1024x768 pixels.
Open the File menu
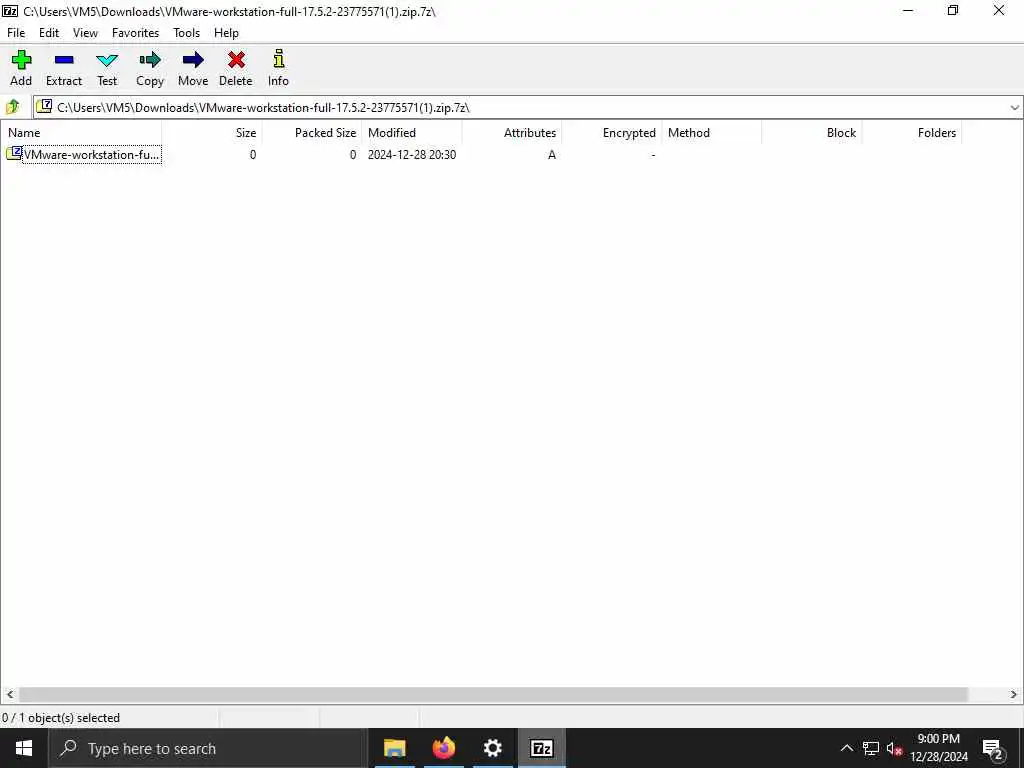point(16,33)
